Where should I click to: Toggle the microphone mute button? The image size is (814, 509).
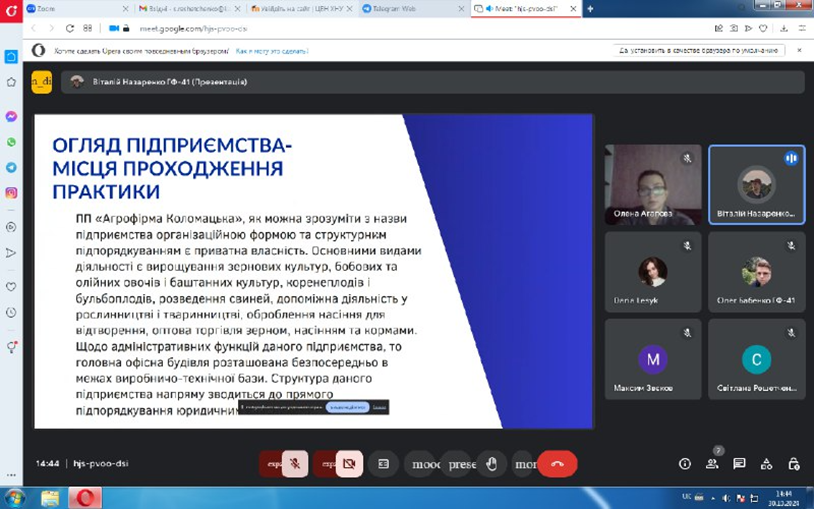(x=295, y=464)
